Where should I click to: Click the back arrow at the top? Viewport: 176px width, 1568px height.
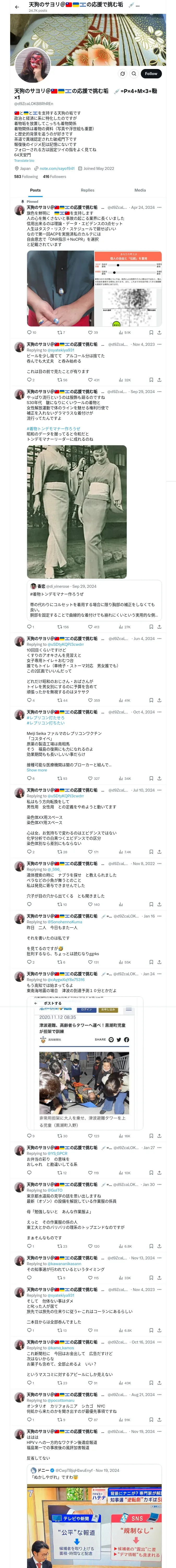(x=17, y=7)
